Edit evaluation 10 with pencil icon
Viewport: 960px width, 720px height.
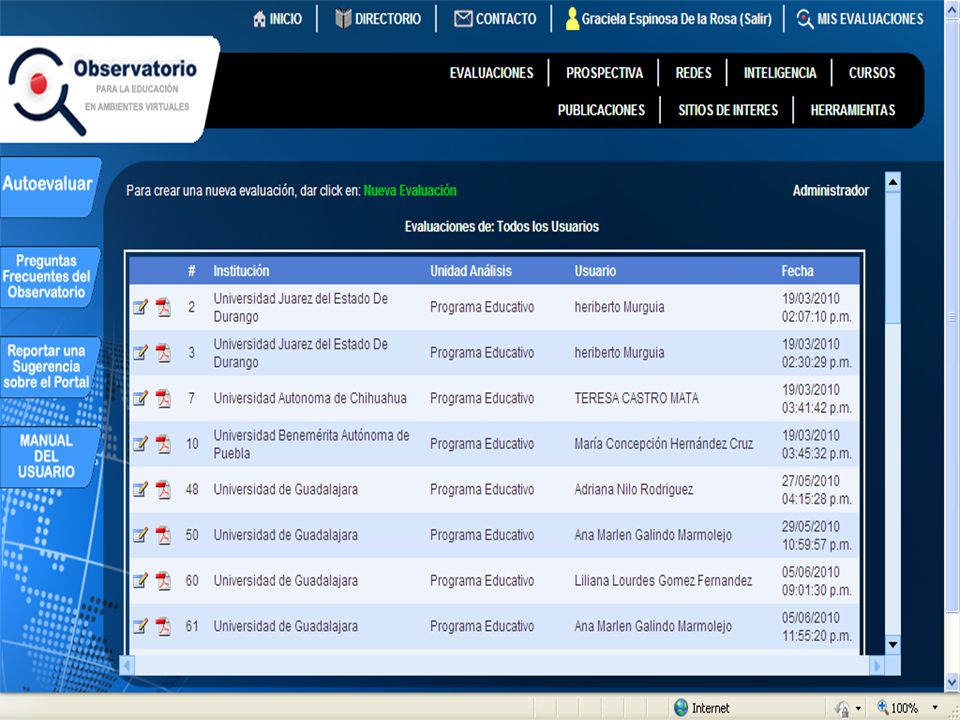click(140, 444)
